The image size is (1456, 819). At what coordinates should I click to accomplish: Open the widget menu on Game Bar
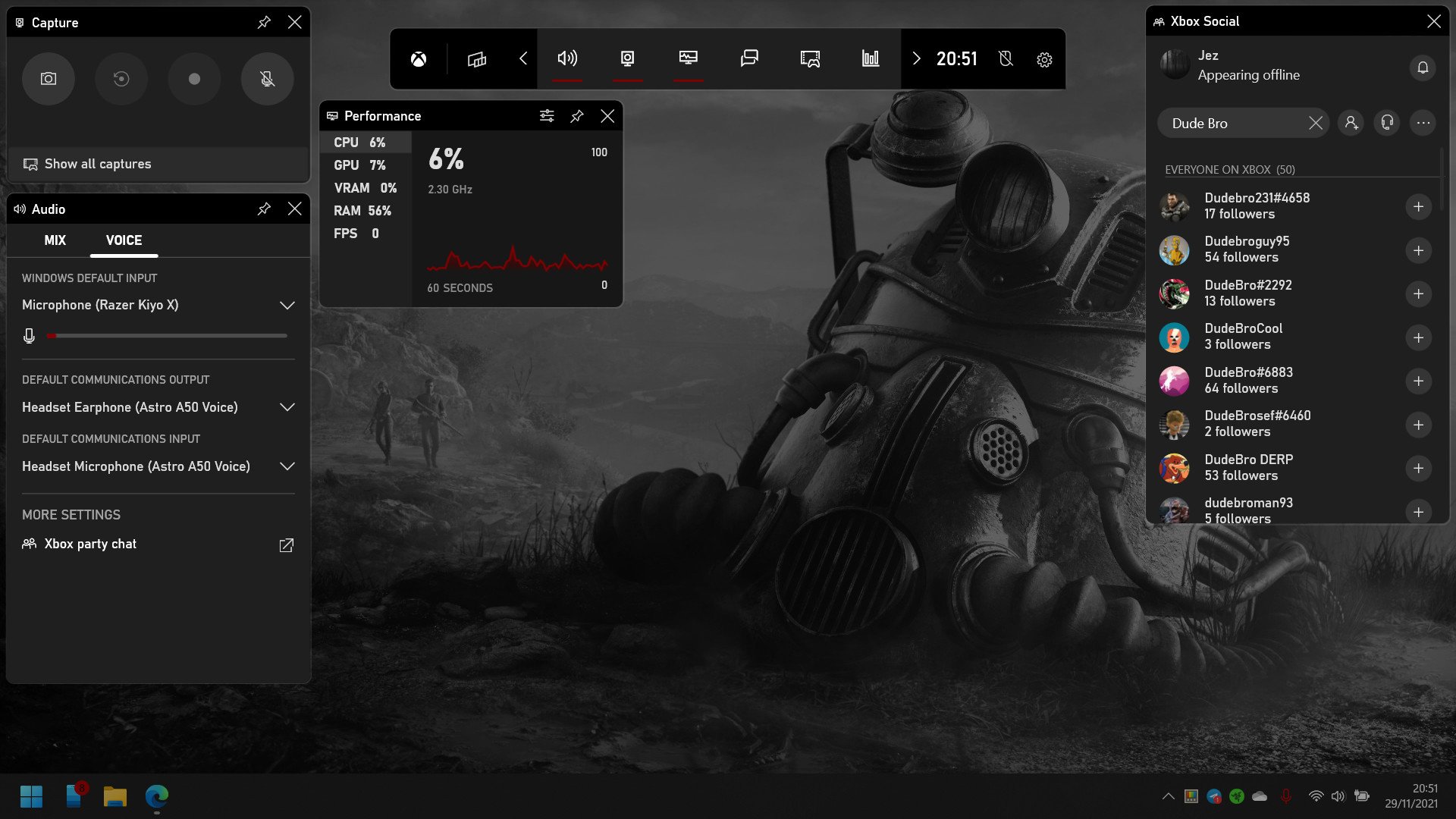477,59
